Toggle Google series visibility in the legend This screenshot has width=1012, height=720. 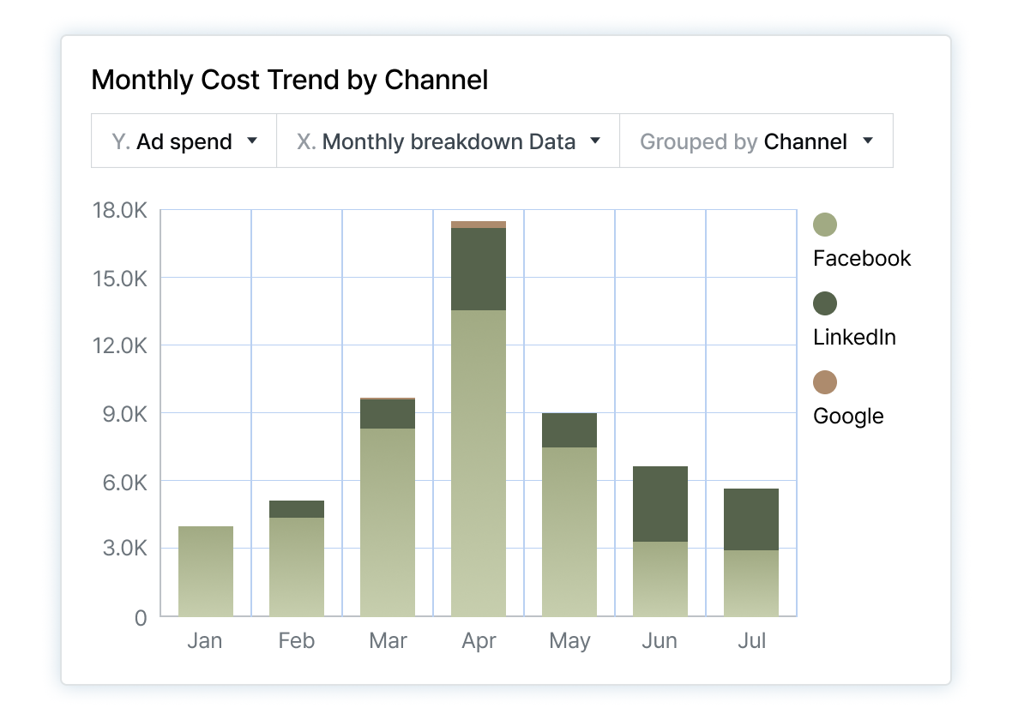pos(847,416)
